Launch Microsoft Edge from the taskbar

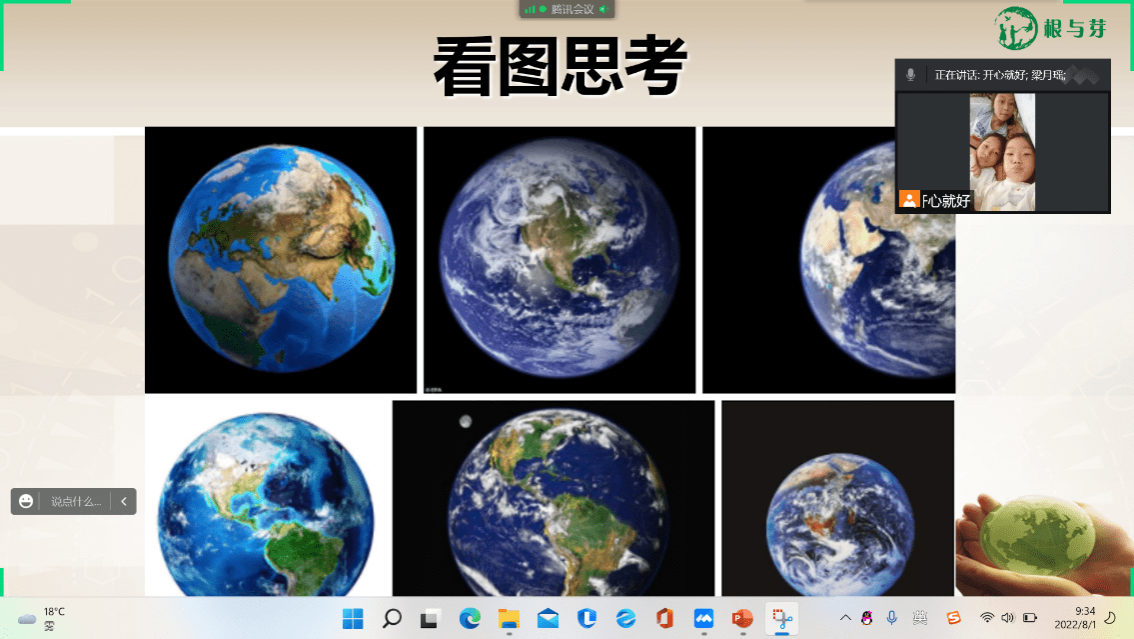[x=470, y=619]
